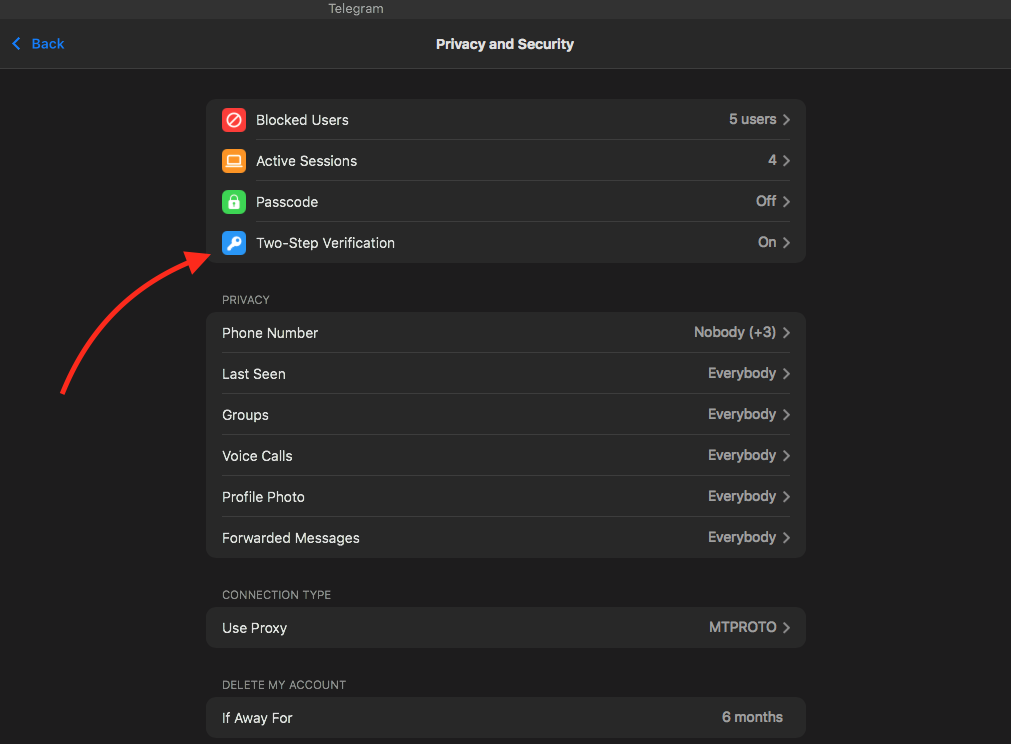
Task: Click the blue Two-Step Verification key icon
Action: [x=234, y=243]
